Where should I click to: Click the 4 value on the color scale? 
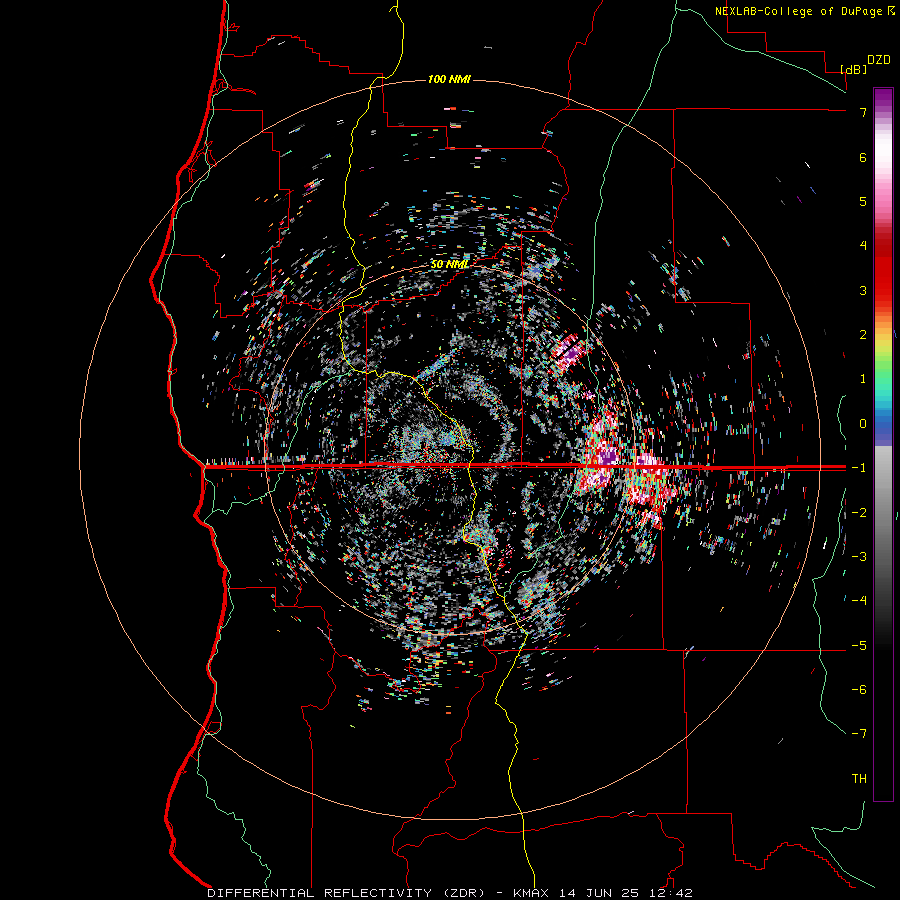863,246
